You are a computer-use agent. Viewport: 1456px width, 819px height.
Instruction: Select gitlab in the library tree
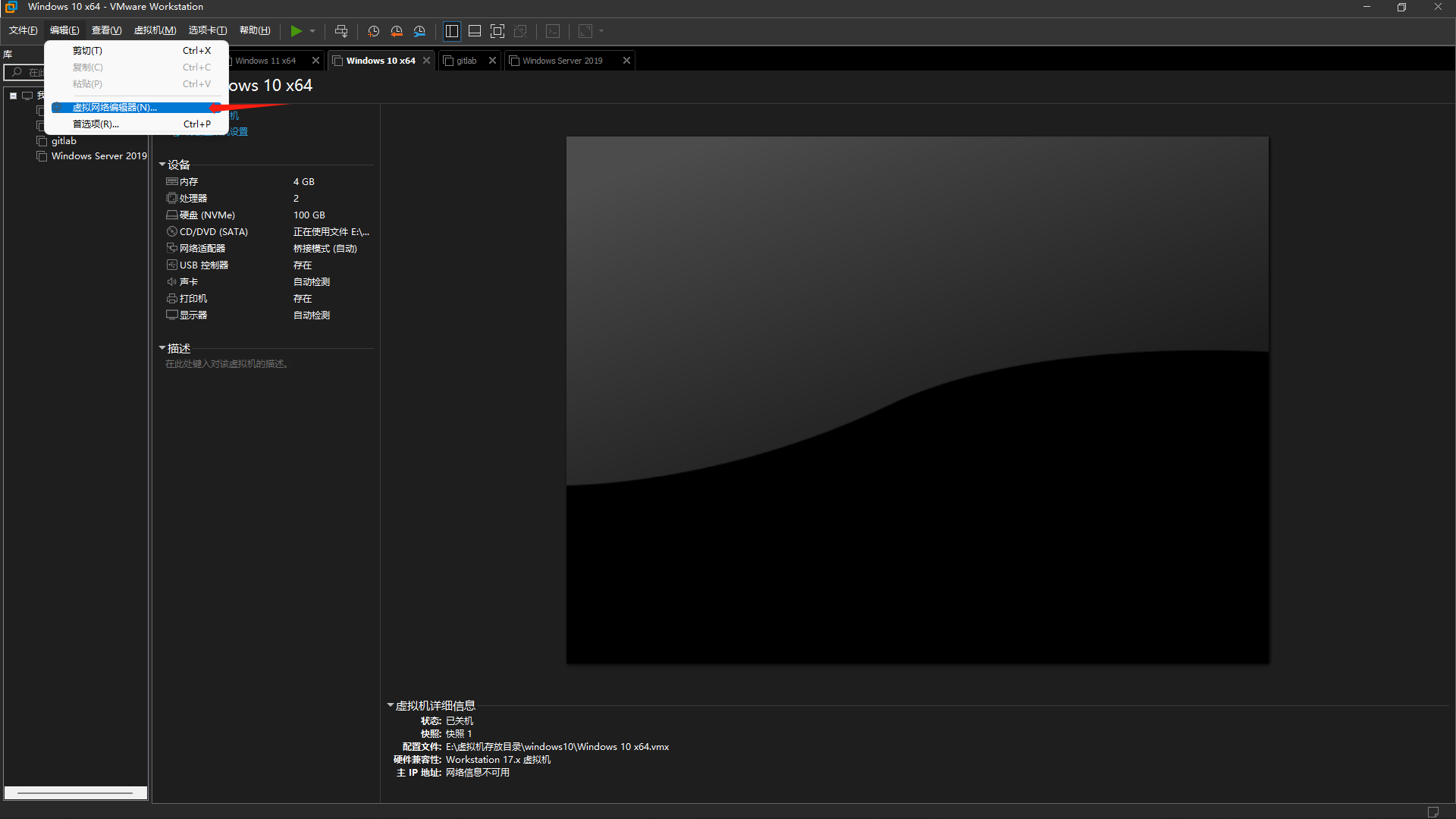pos(64,141)
